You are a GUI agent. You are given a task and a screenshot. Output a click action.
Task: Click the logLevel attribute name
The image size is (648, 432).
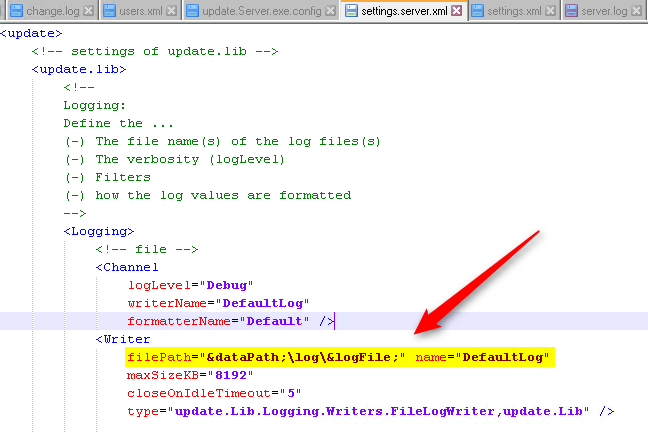159,285
